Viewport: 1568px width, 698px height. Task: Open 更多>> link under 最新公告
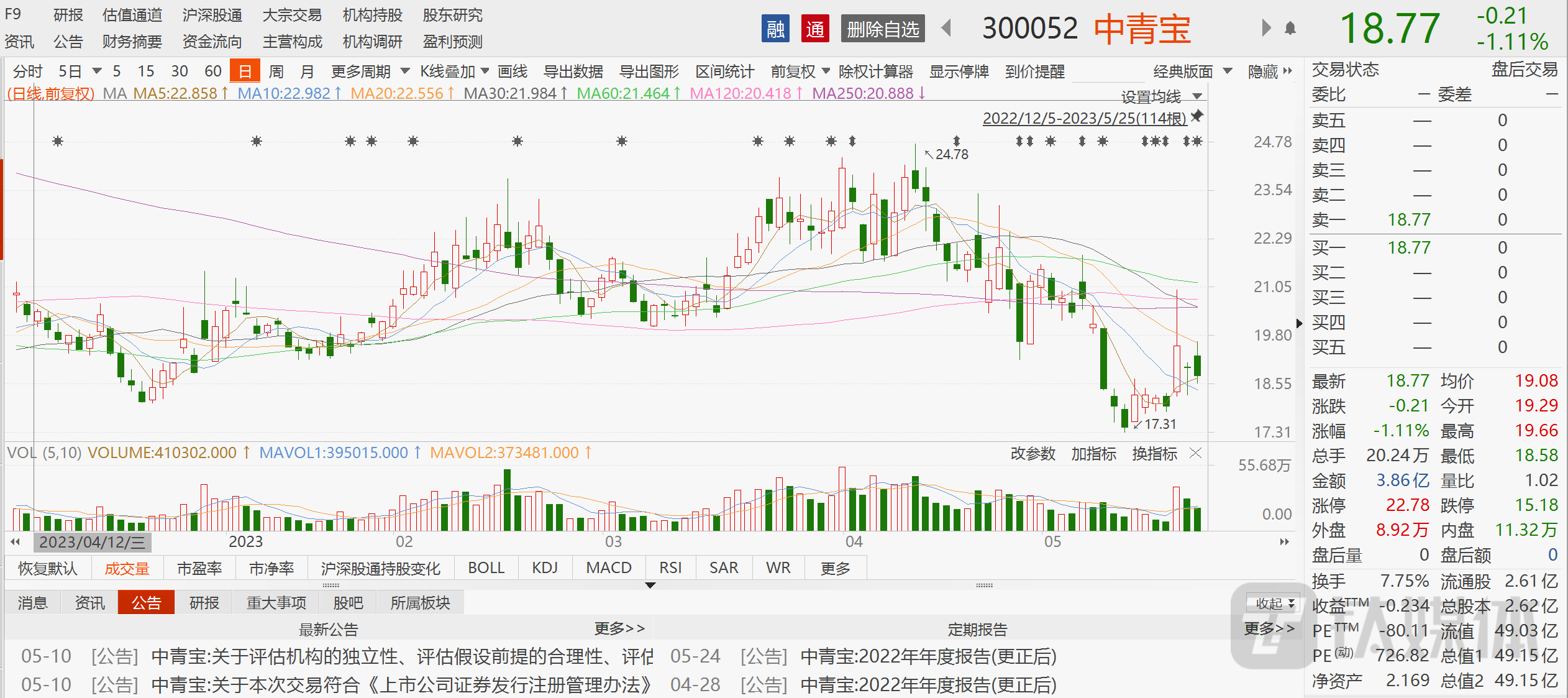pyautogui.click(x=619, y=629)
